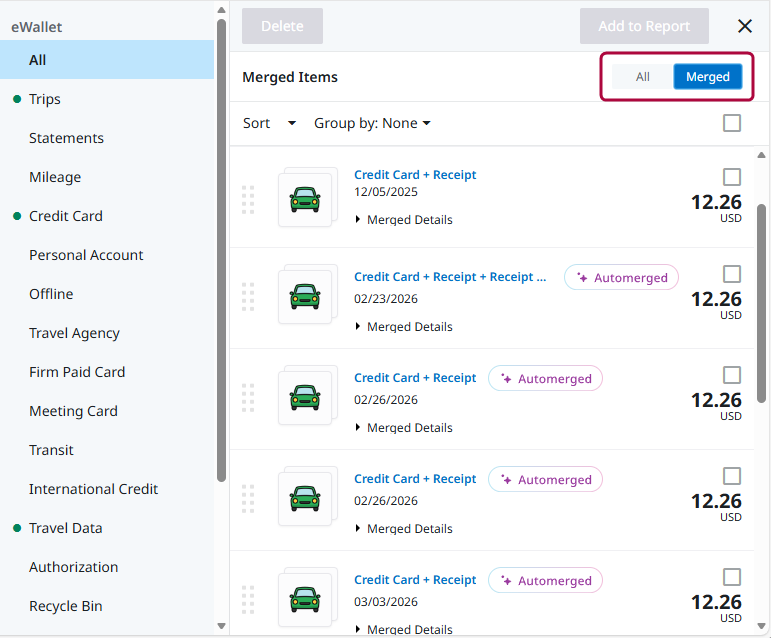771x638 pixels.
Task: Open Recycle Bin in the sidebar
Action: [x=66, y=606]
